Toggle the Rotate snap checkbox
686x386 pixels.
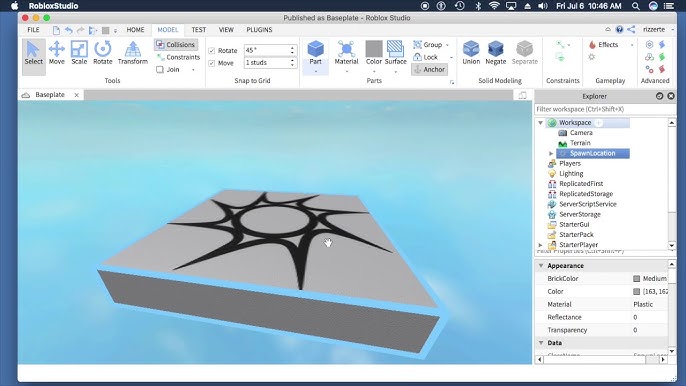pos(212,51)
